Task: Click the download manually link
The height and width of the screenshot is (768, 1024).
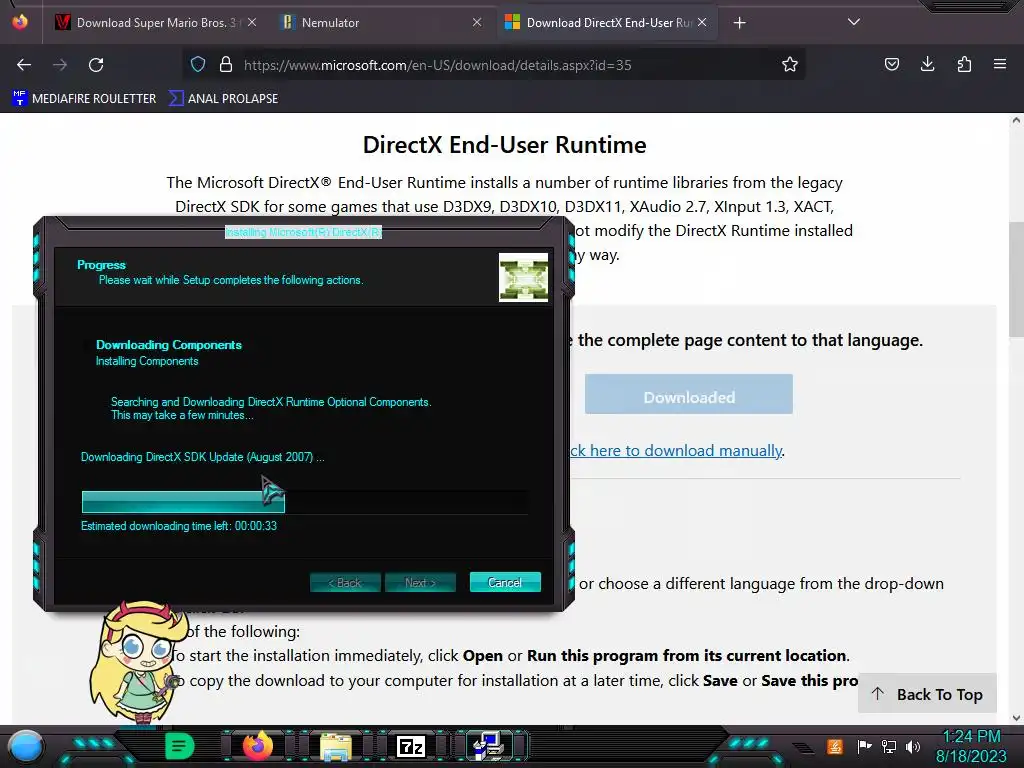Action: tap(675, 451)
